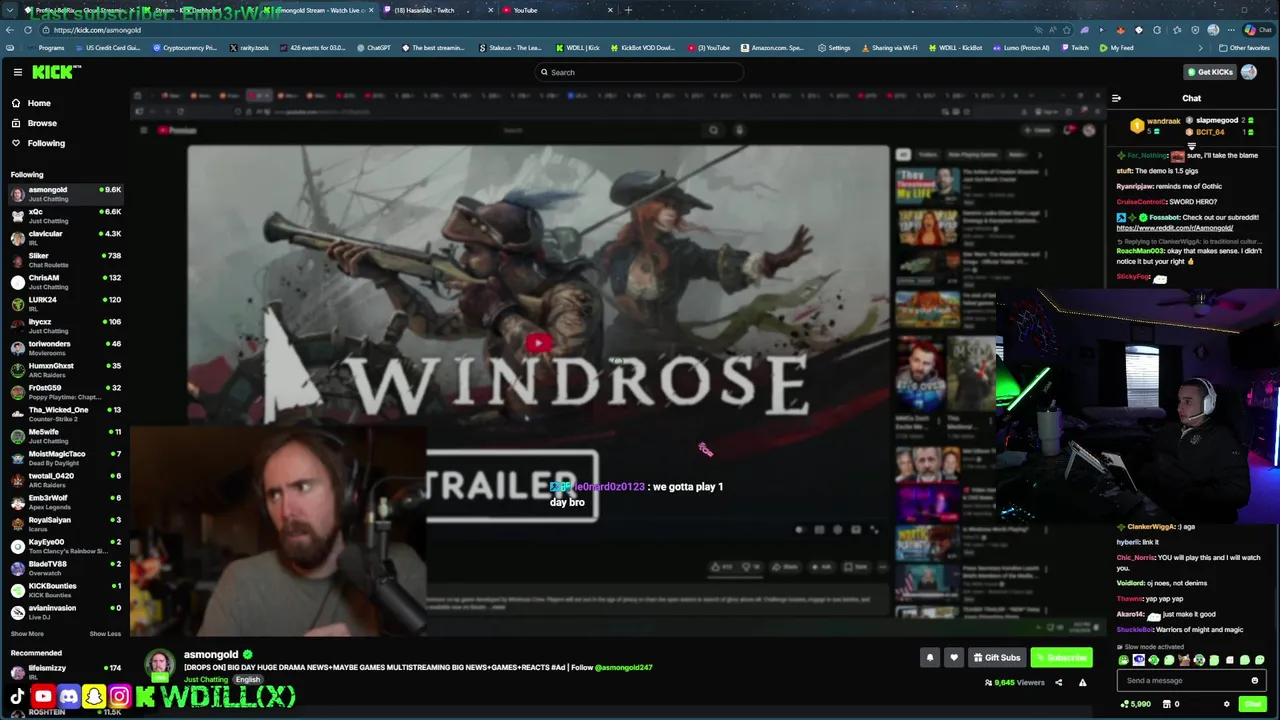This screenshot has width=1280, height=720.
Task: Open KICKBounties channel in following list
Action: [x=65, y=590]
